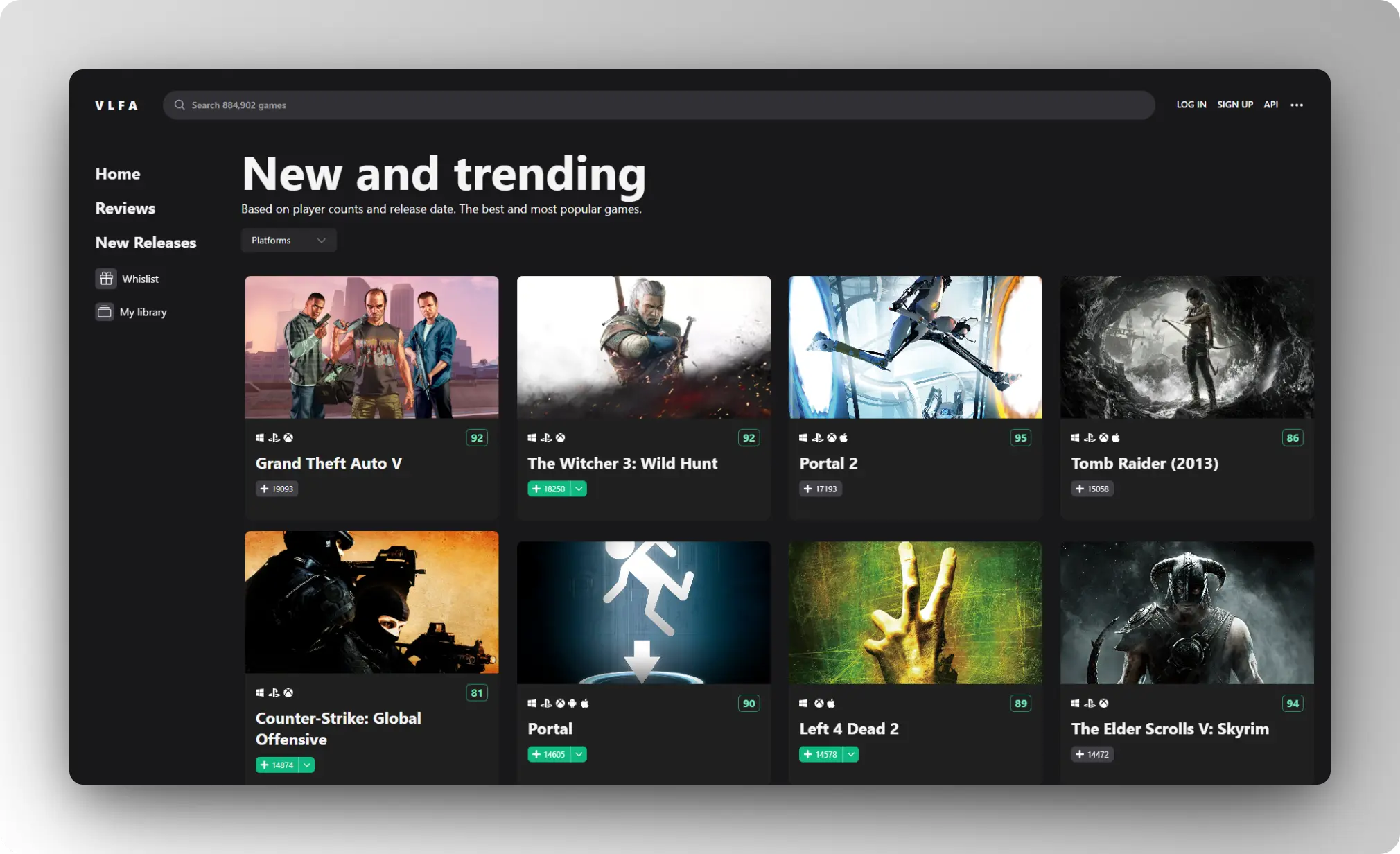
Task: Click PlayStation icon on Grand Theft Auto V card
Action: pyautogui.click(x=274, y=437)
